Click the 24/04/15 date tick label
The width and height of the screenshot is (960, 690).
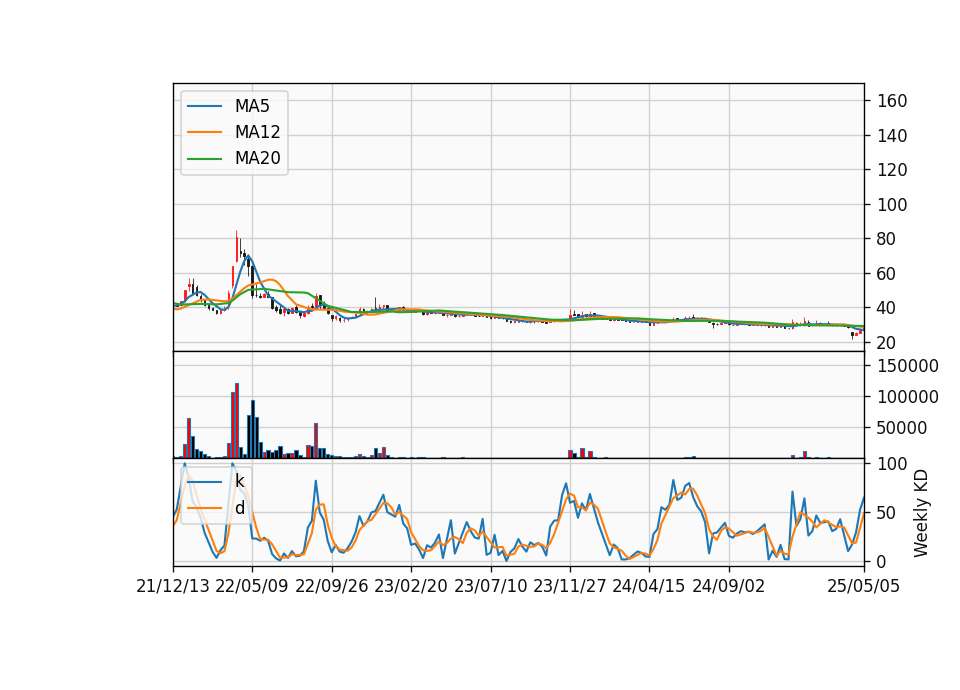pyautogui.click(x=649, y=586)
